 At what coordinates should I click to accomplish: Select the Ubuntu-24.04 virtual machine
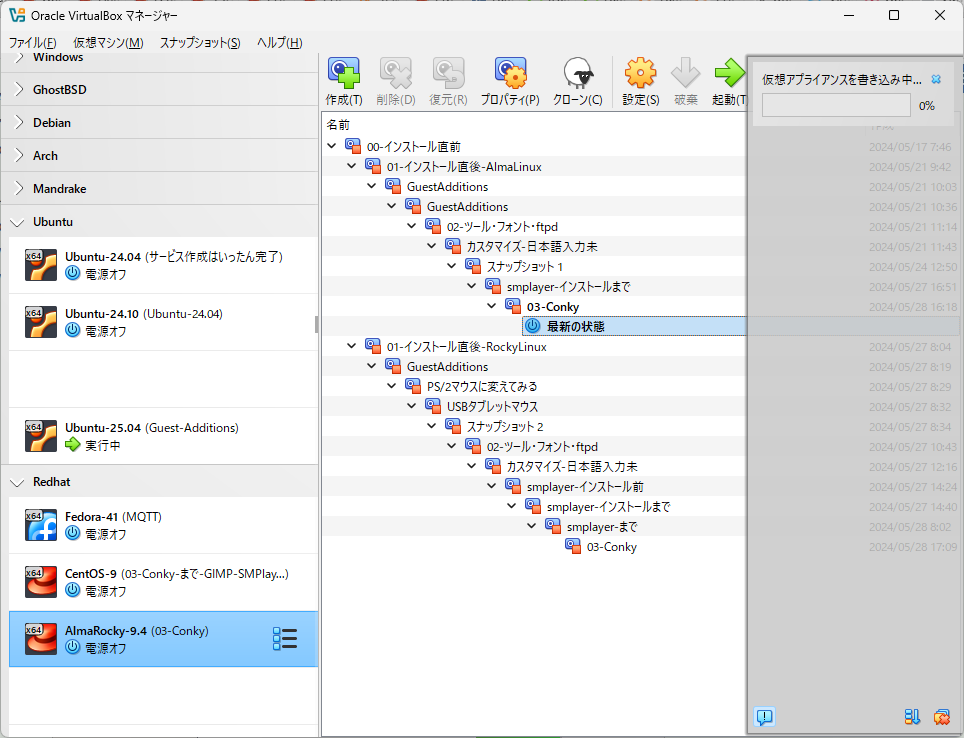coord(164,265)
